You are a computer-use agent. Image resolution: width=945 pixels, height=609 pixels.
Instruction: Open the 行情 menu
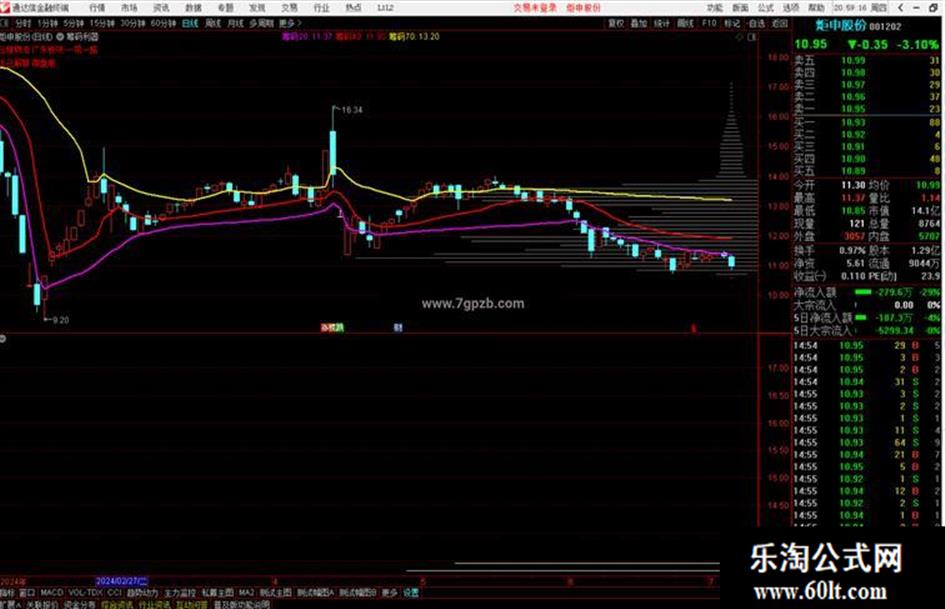pyautogui.click(x=97, y=8)
